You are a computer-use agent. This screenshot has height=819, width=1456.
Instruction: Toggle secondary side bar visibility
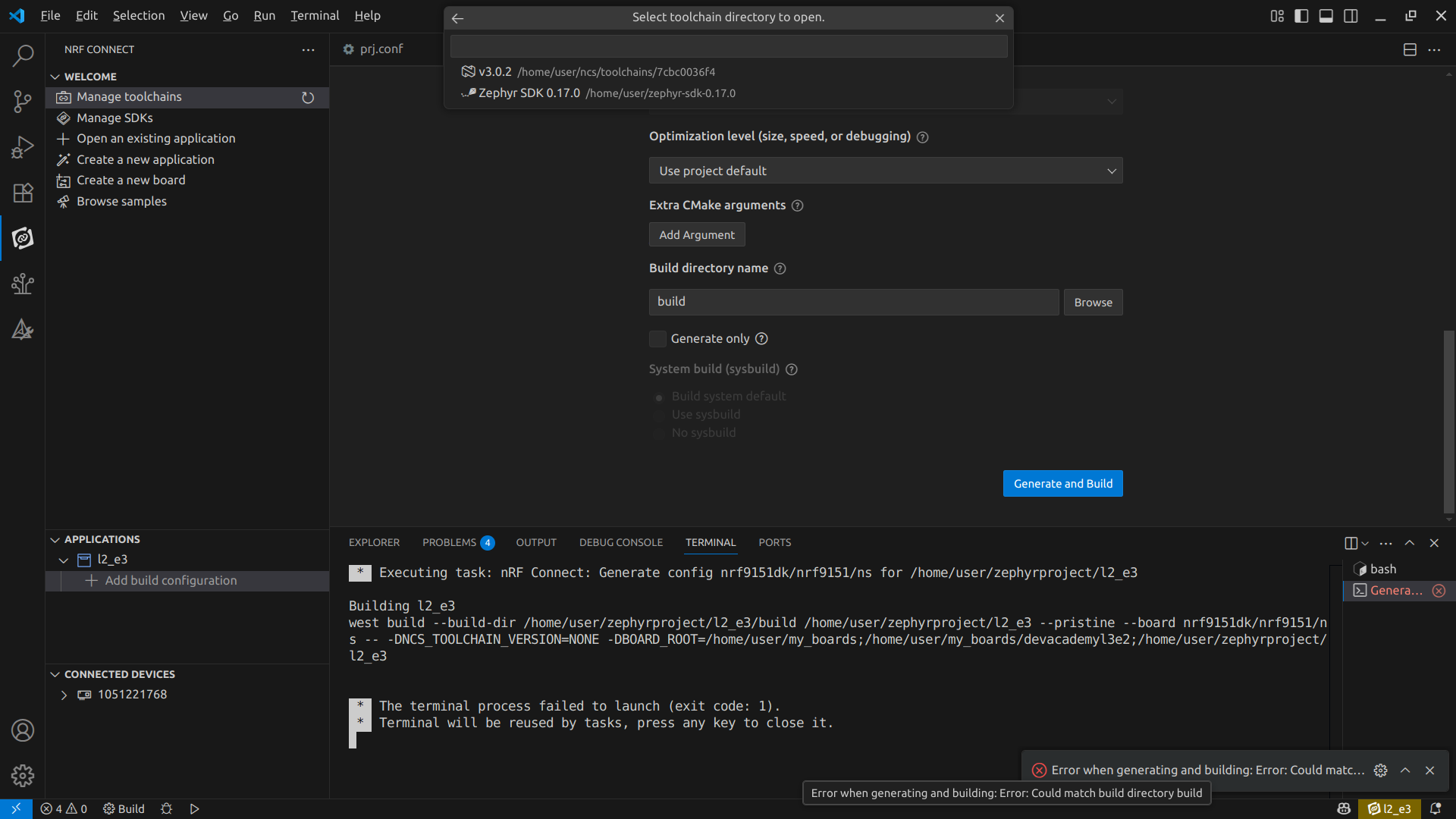click(x=1351, y=16)
